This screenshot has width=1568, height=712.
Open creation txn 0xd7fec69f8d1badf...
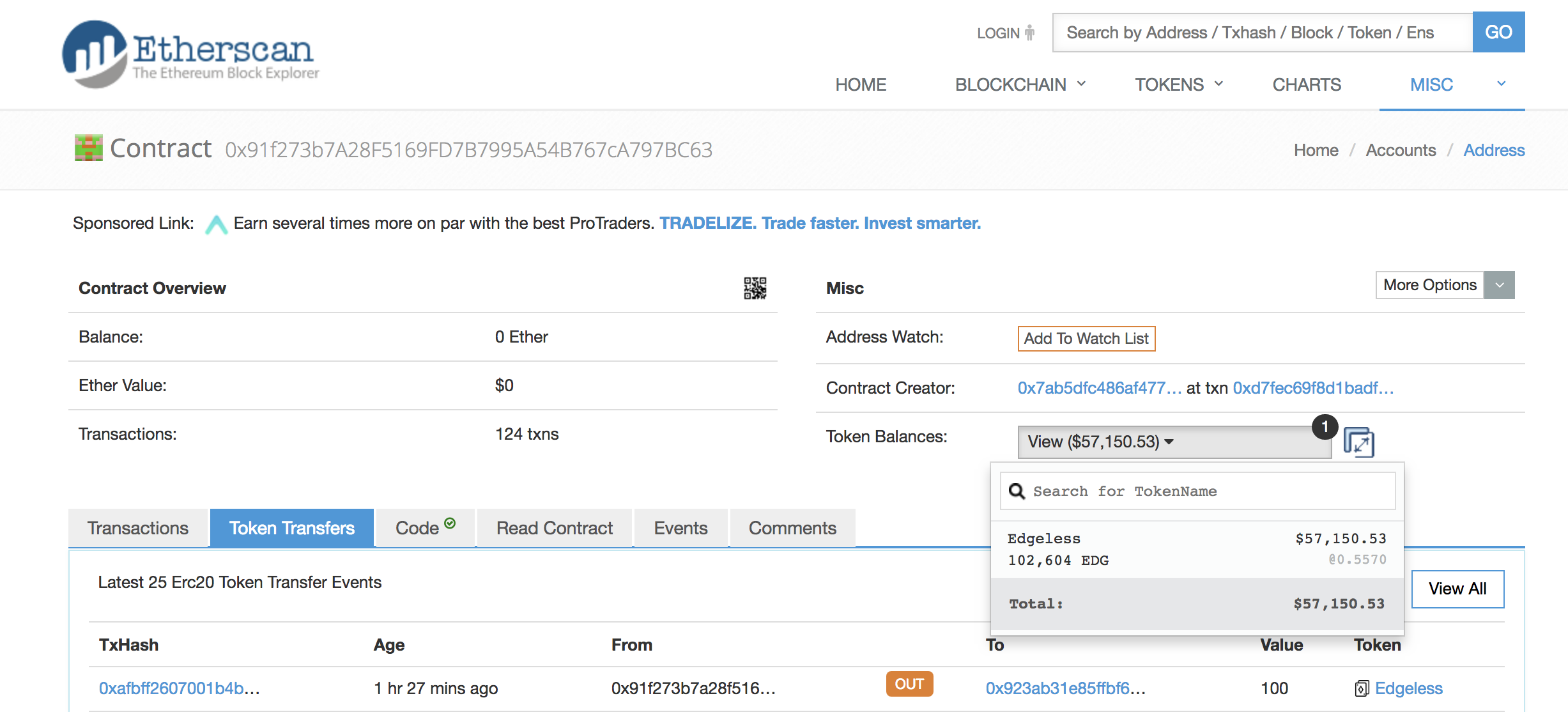coord(1313,388)
